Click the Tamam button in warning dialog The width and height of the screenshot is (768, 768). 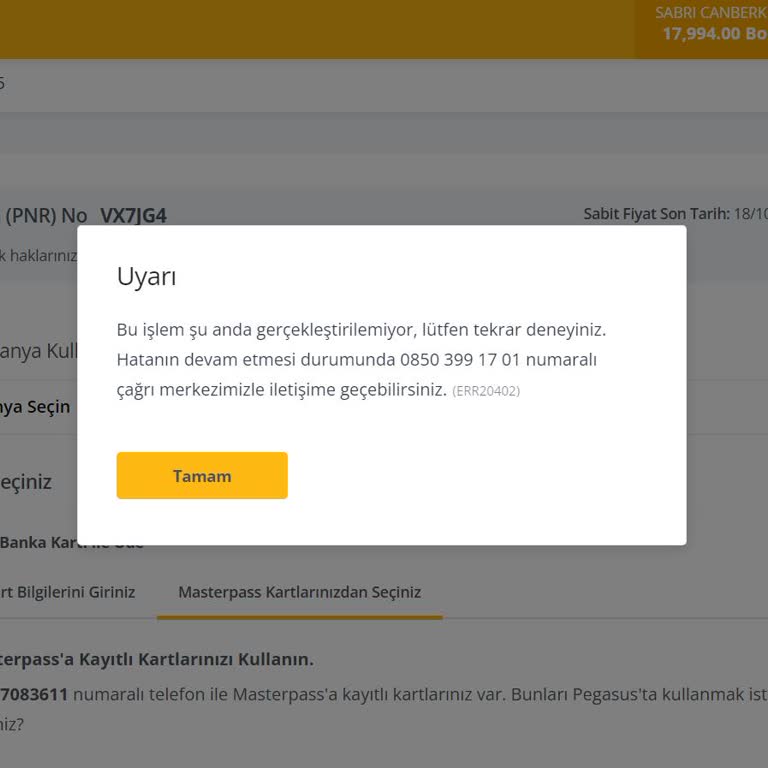(202, 475)
